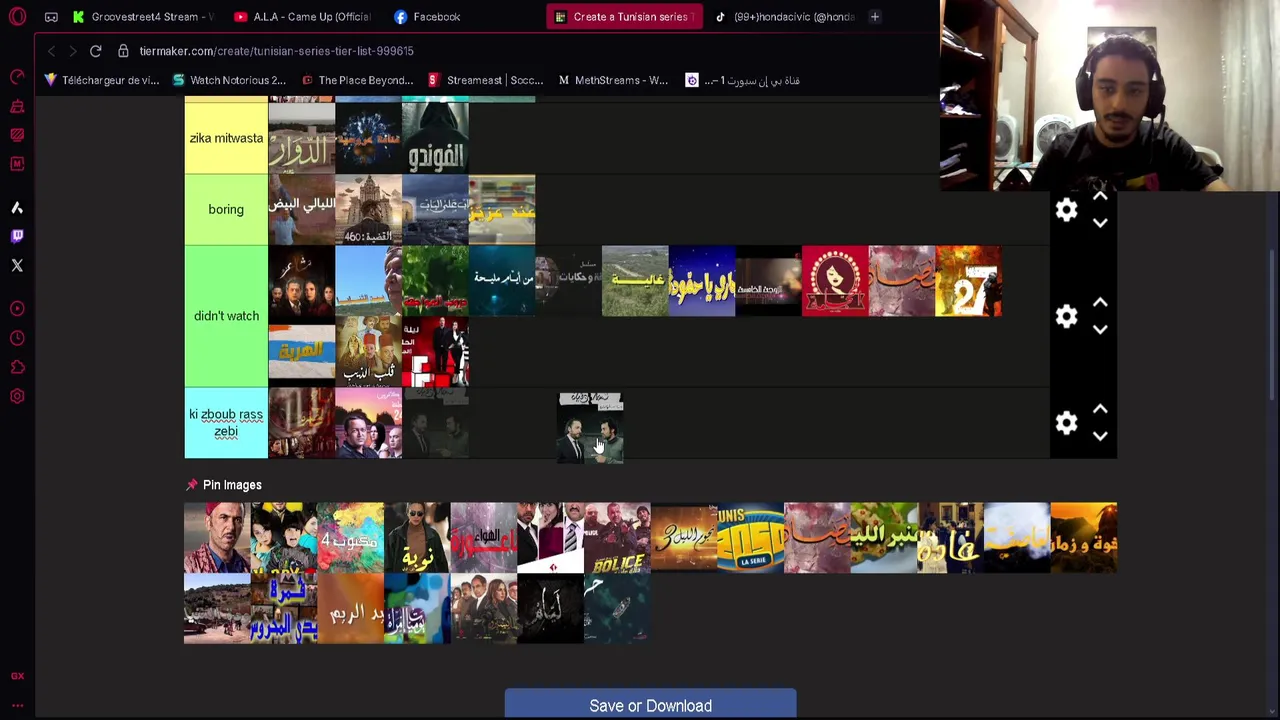The width and height of the screenshot is (1280, 720).
Task: Switch to A.L.A - Came Up YouTube tab
Action: (x=302, y=17)
